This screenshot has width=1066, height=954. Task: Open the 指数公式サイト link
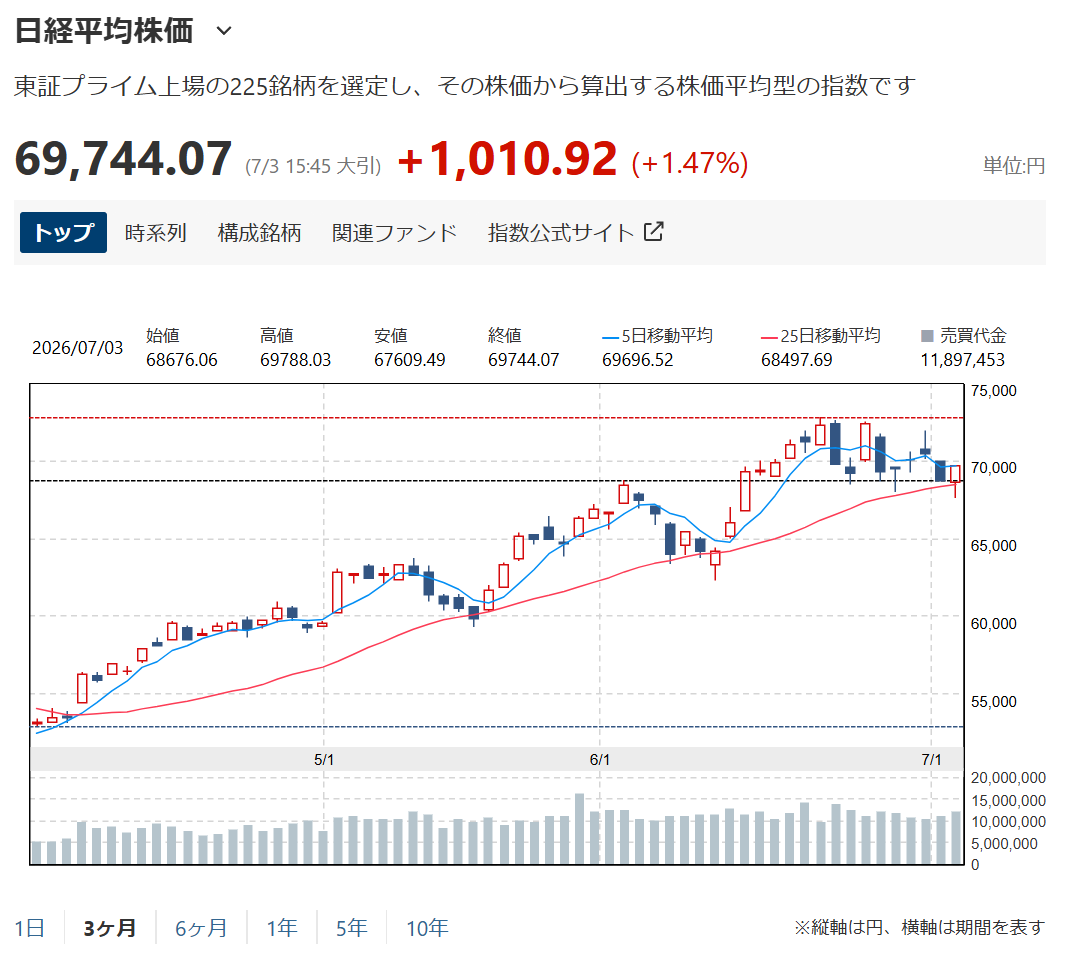click(561, 233)
